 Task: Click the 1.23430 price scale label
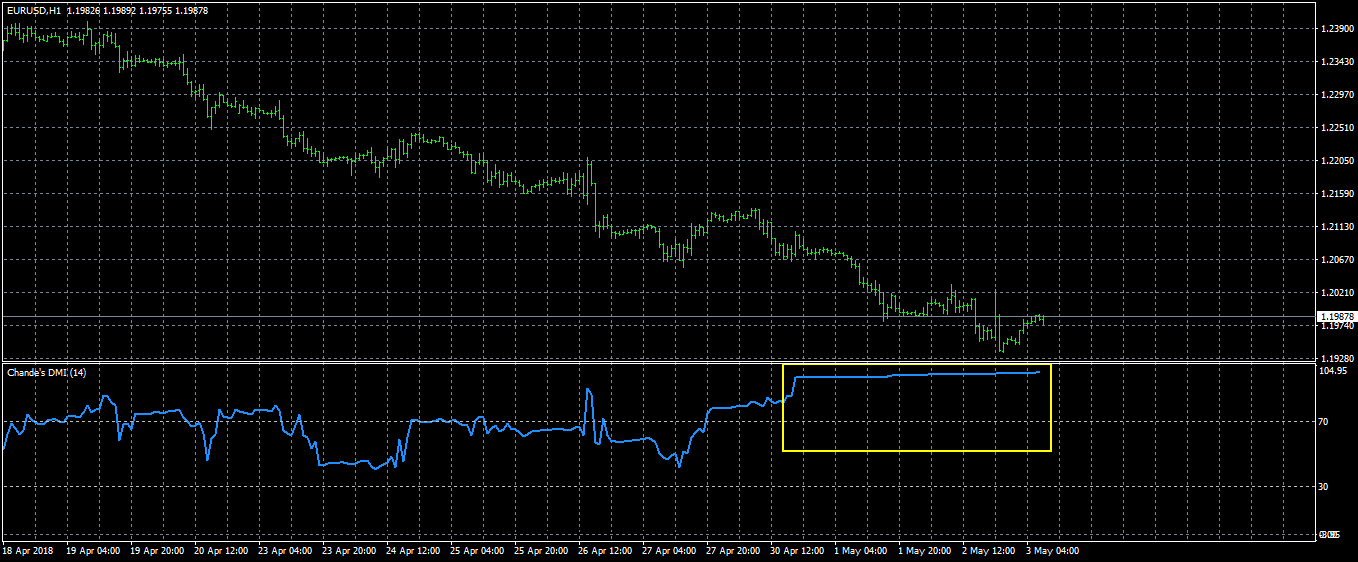[1337, 62]
